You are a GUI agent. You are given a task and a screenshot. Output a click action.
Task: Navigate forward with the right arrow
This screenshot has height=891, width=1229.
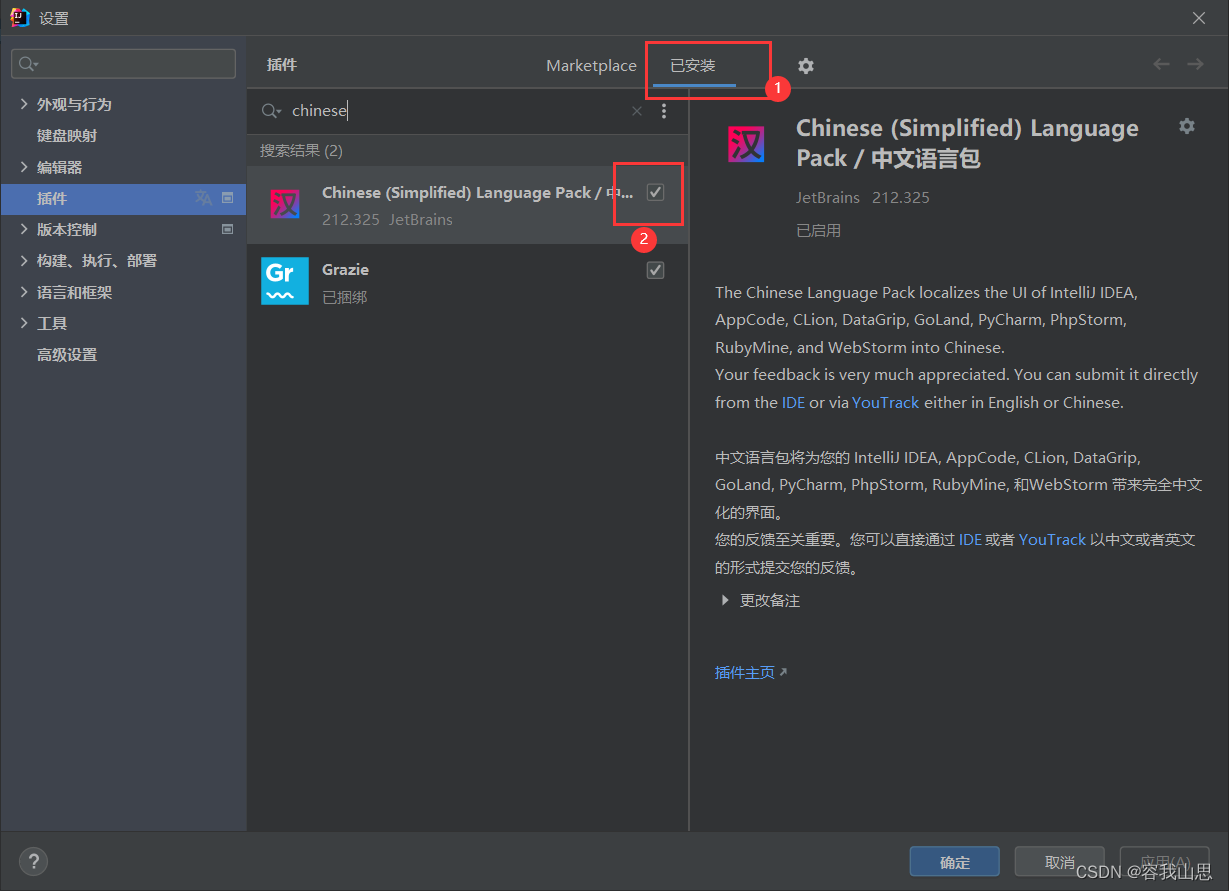[x=1195, y=64]
